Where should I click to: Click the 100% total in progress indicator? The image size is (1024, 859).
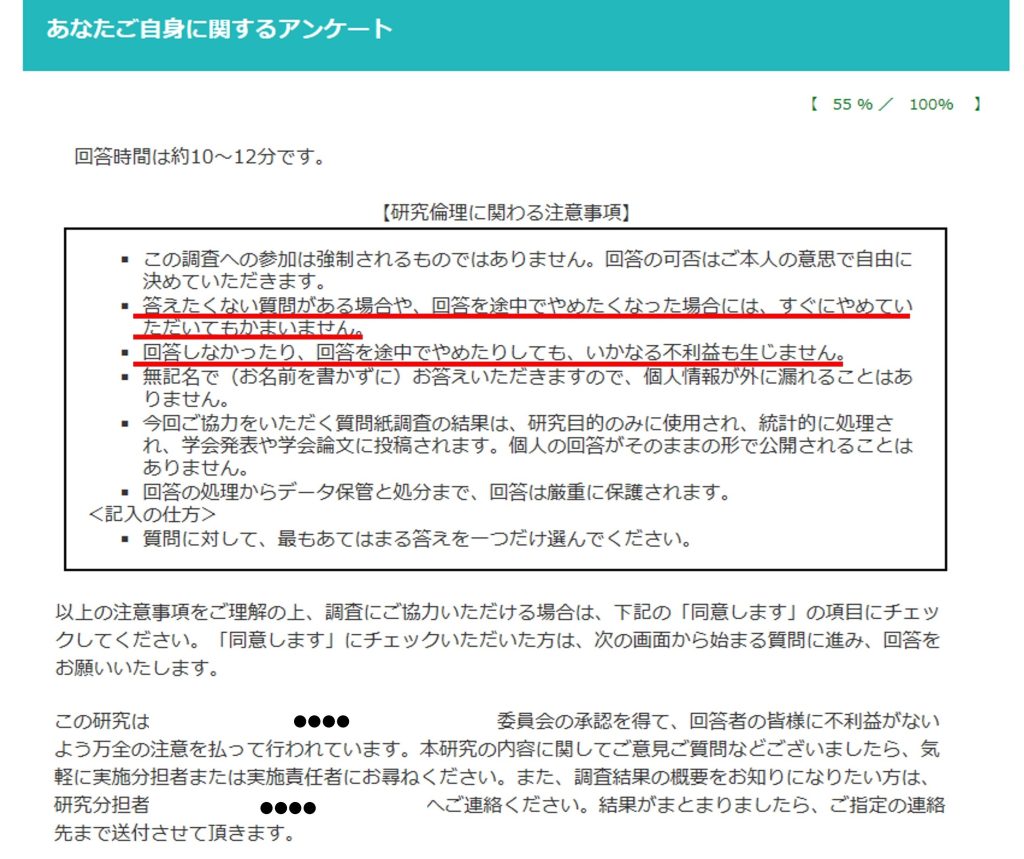tap(931, 104)
